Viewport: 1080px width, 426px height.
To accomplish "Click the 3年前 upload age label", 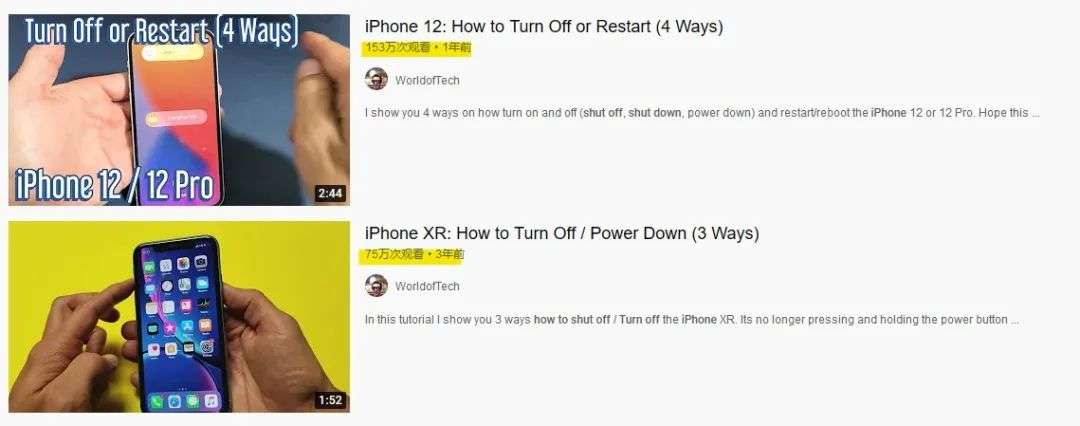I will pos(450,254).
